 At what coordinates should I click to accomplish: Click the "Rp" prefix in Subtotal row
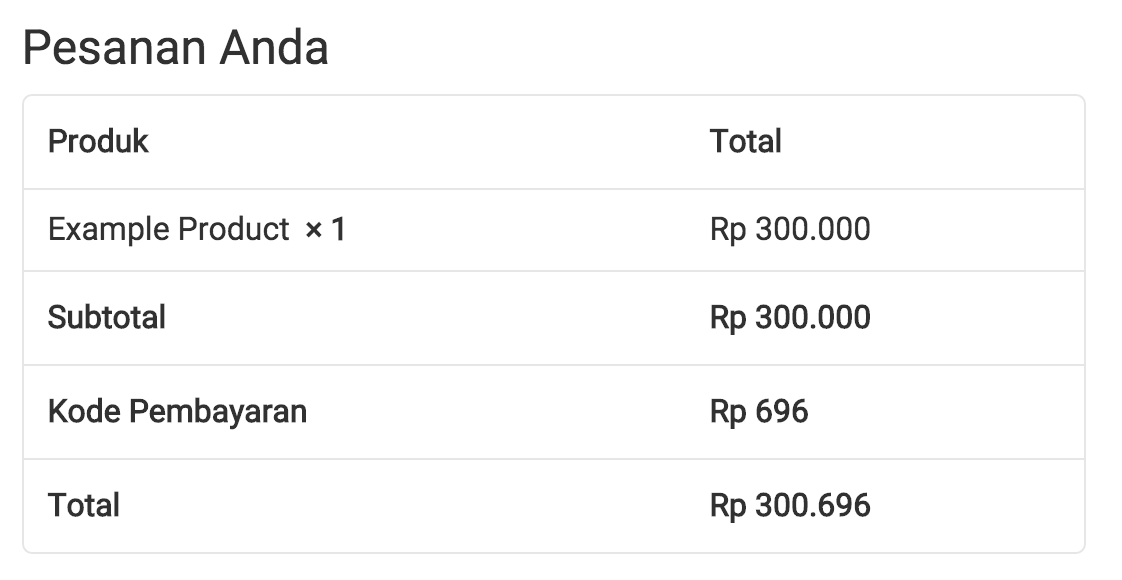pyautogui.click(x=728, y=318)
